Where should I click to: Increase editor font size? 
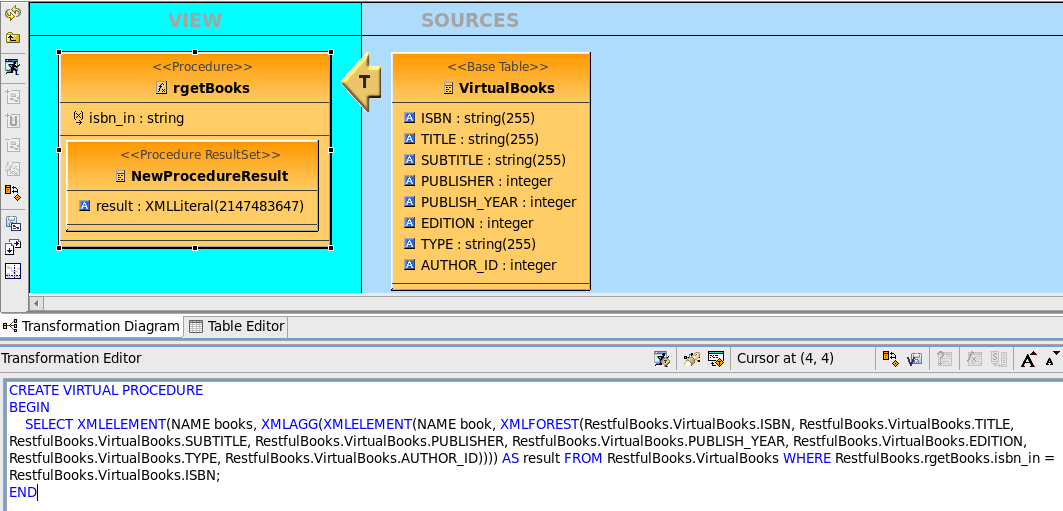[1029, 359]
